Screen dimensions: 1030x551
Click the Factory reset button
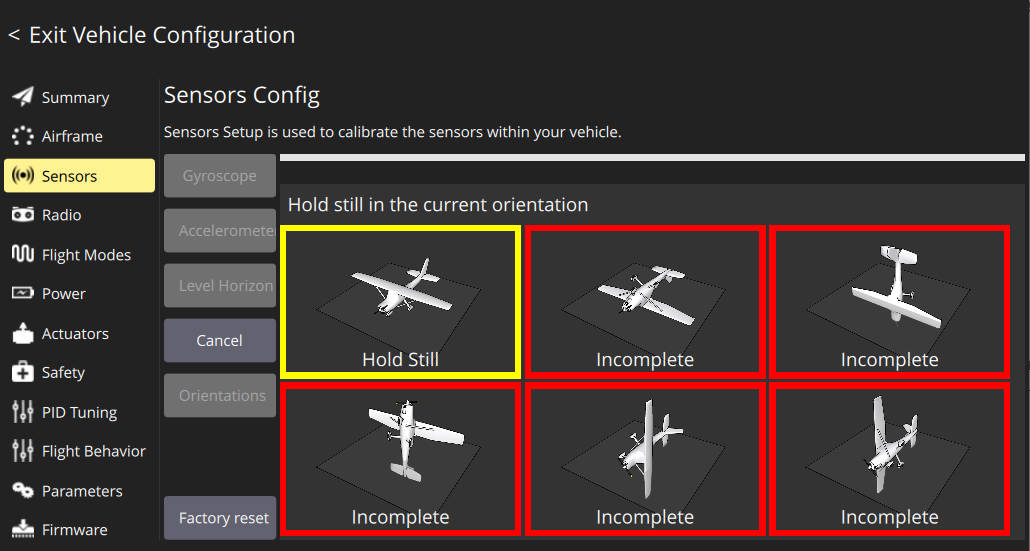220,518
